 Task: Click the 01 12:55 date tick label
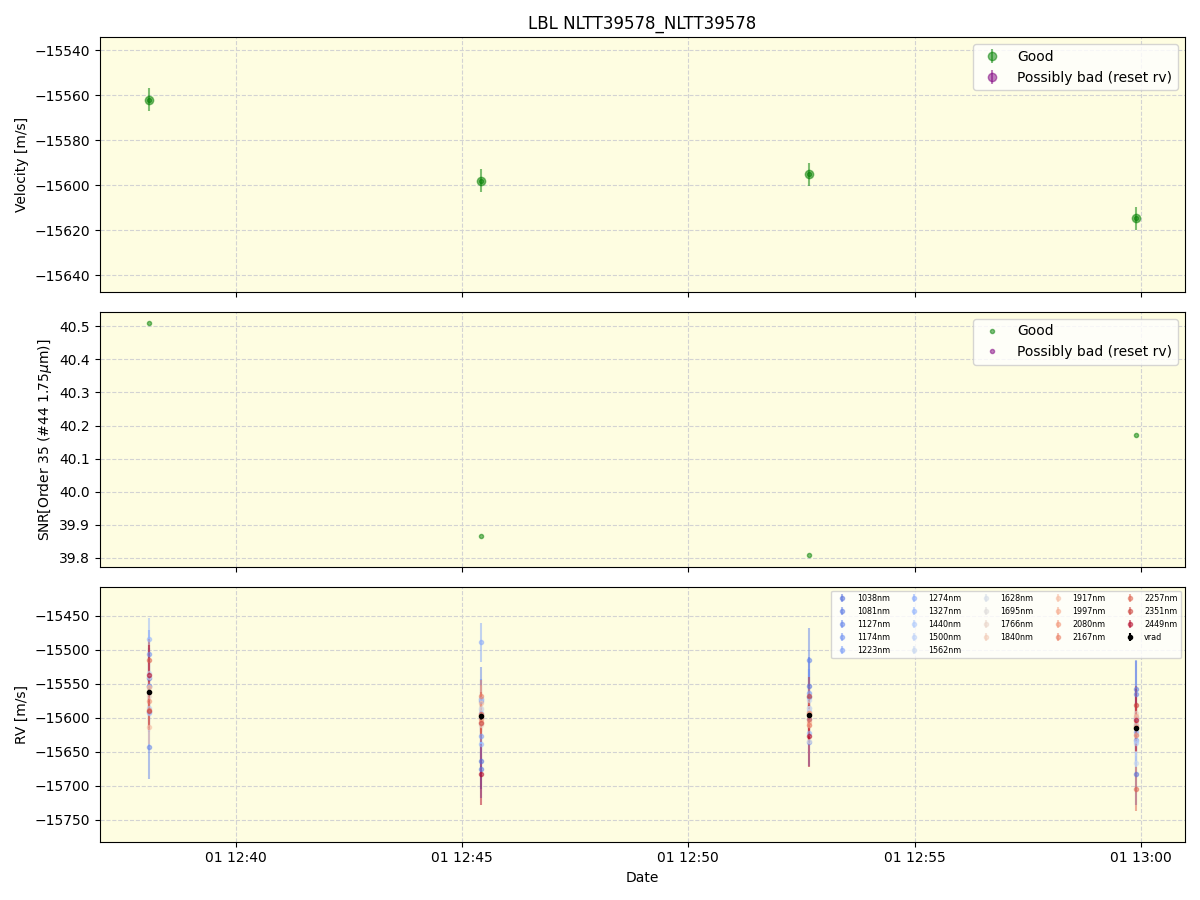click(x=915, y=857)
